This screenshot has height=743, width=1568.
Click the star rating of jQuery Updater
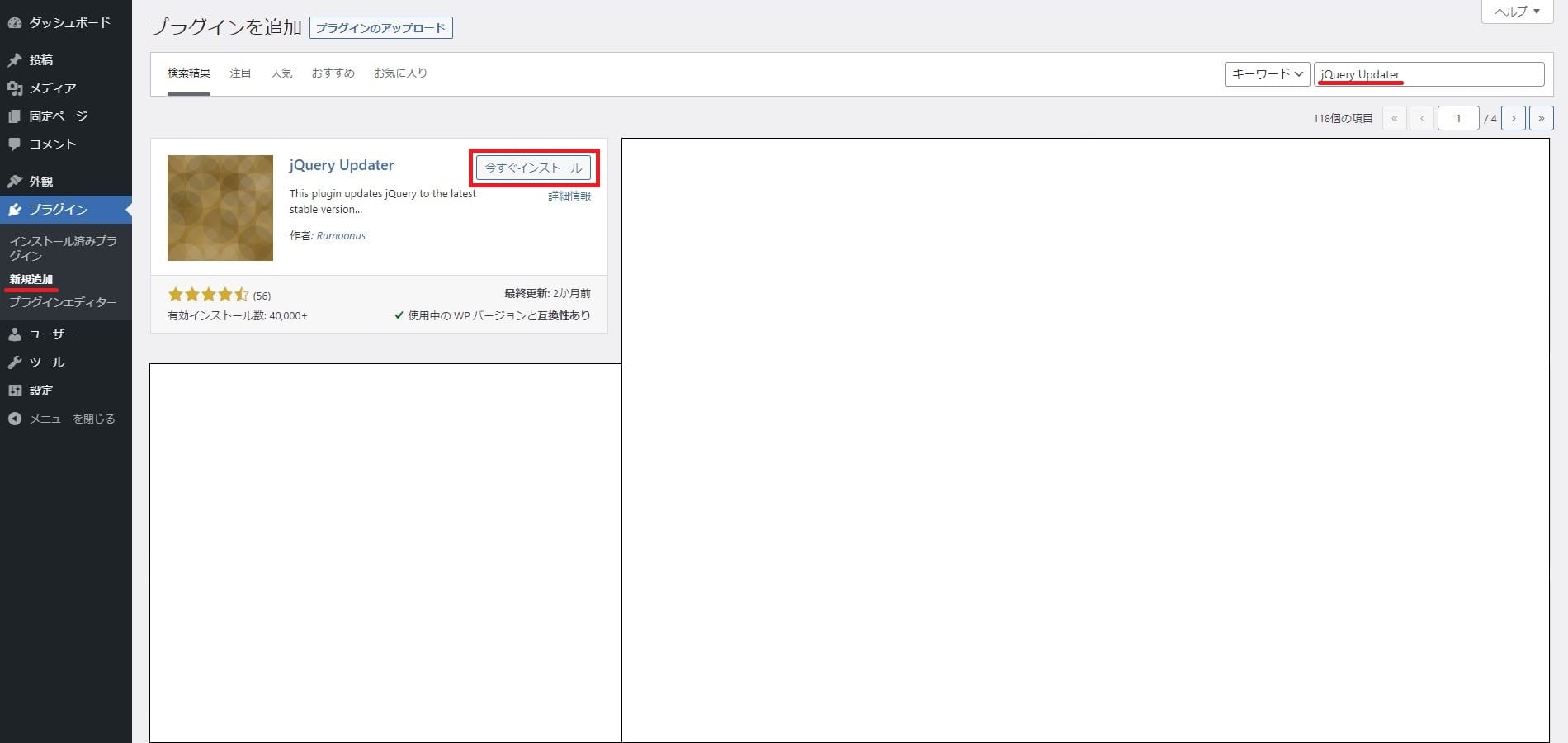tap(208, 294)
